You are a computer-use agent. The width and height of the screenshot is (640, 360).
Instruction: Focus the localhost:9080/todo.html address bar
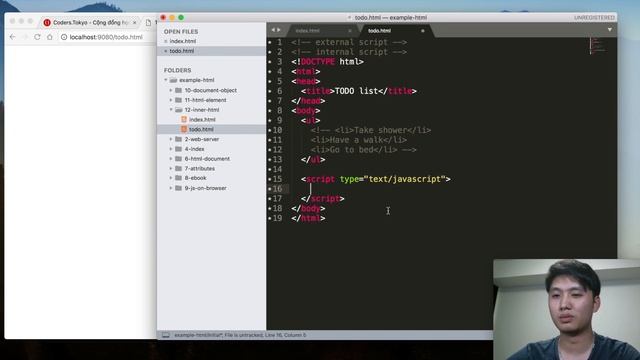tap(106, 37)
